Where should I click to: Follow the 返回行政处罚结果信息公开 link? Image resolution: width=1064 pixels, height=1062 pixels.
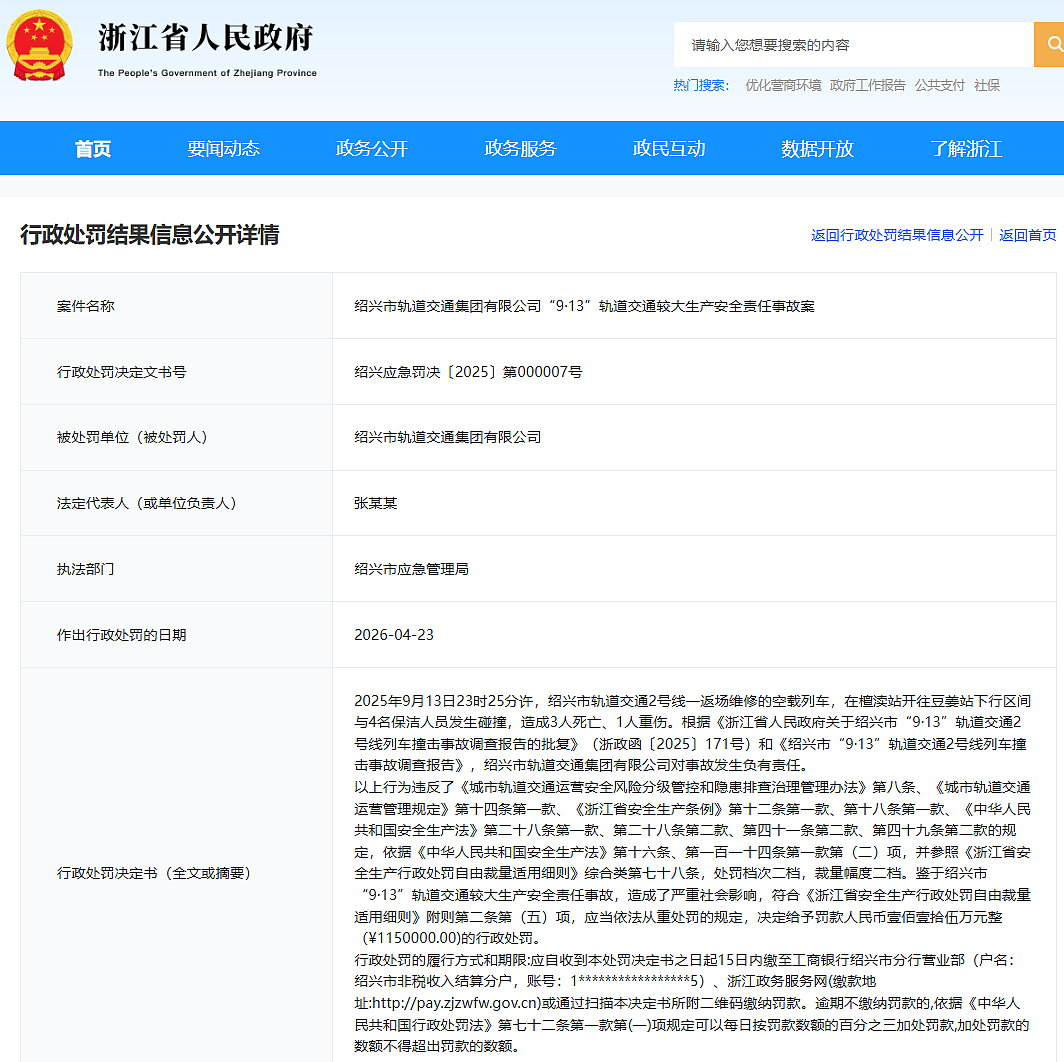[897, 235]
